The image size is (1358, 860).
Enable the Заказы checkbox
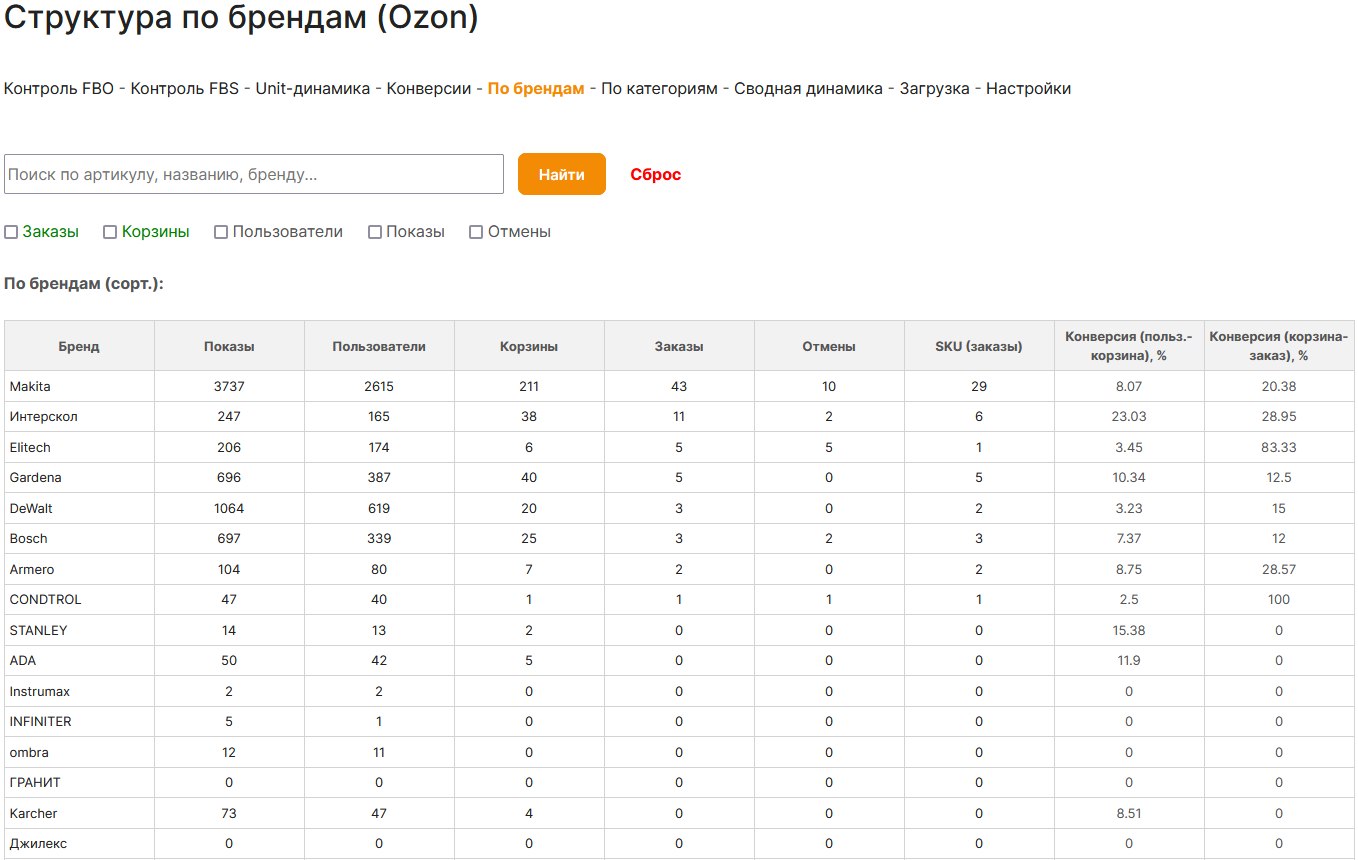(11, 232)
